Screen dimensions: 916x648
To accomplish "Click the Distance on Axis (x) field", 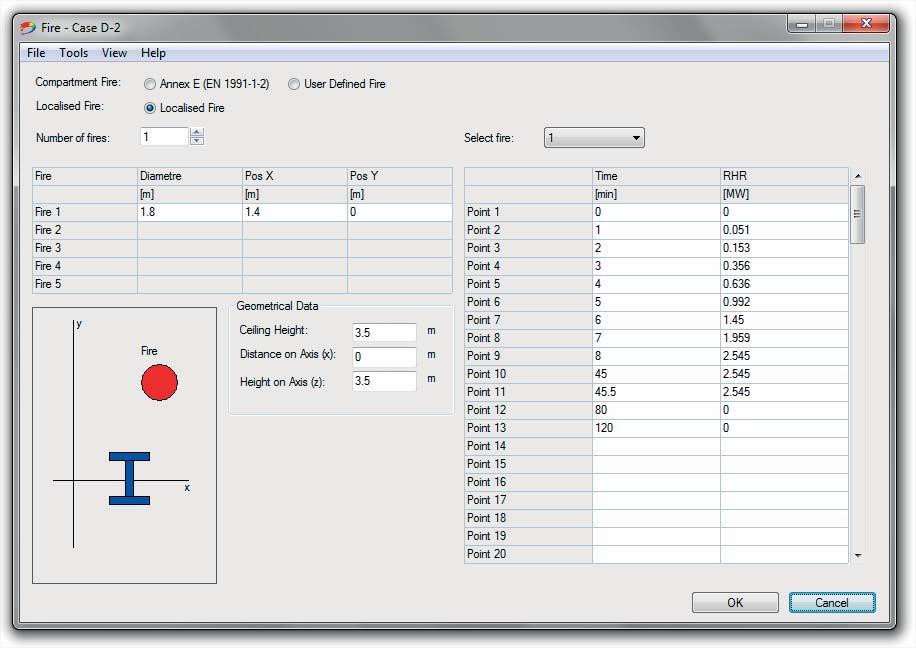I will [x=384, y=356].
